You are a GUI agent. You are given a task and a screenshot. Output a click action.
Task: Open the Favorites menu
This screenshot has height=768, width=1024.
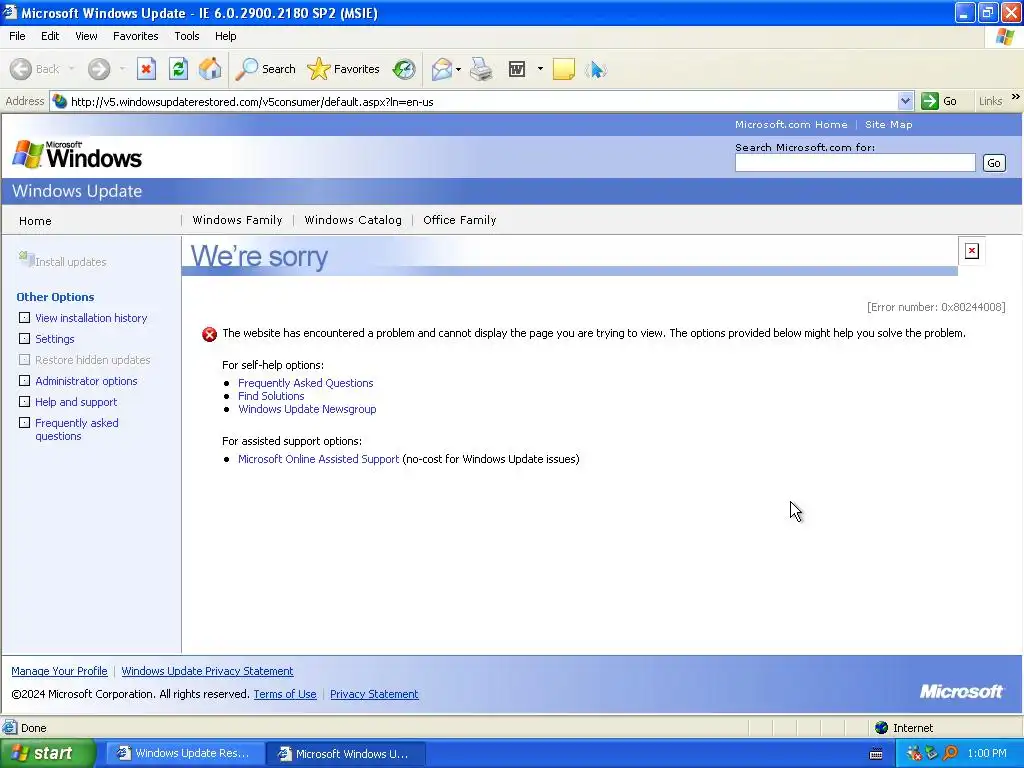pos(136,37)
